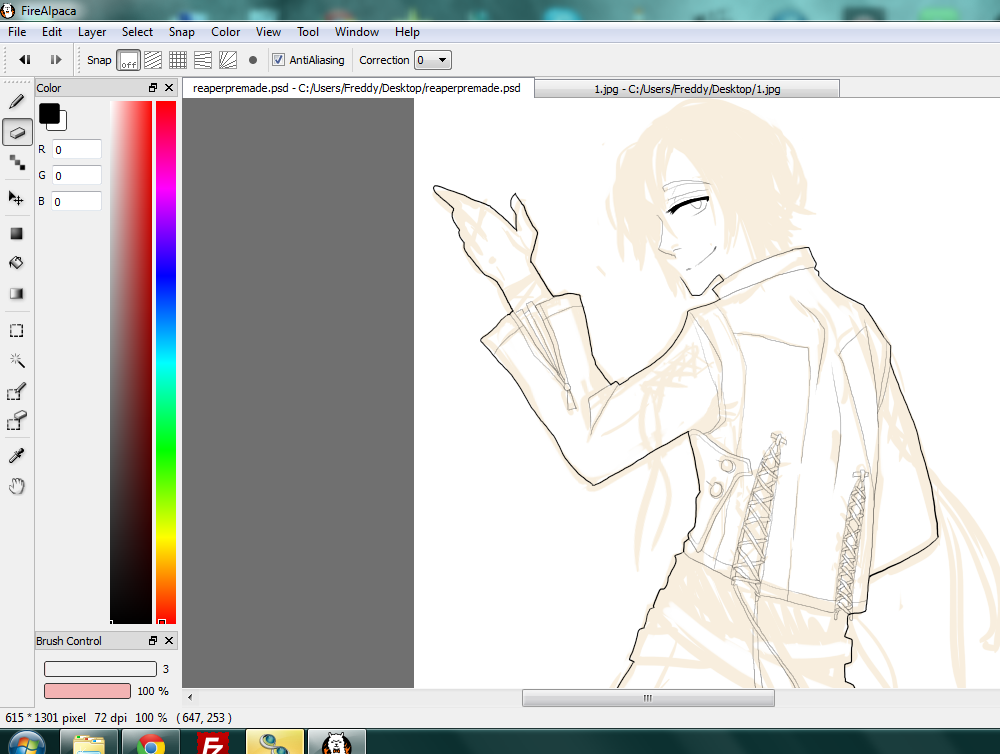Click the brush opacity slider
The image size is (1000, 754).
tap(87, 691)
